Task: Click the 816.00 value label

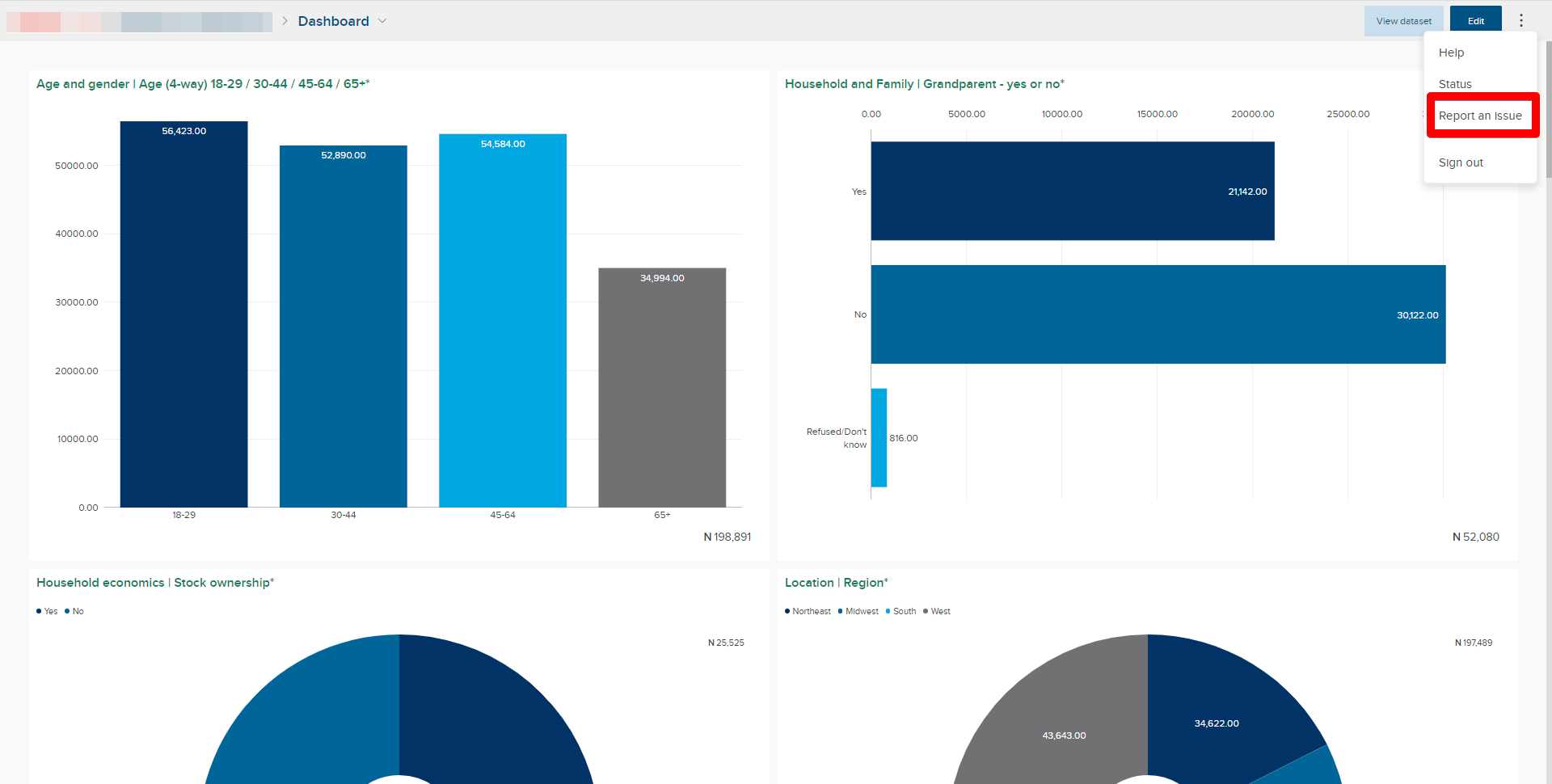Action: tap(904, 438)
